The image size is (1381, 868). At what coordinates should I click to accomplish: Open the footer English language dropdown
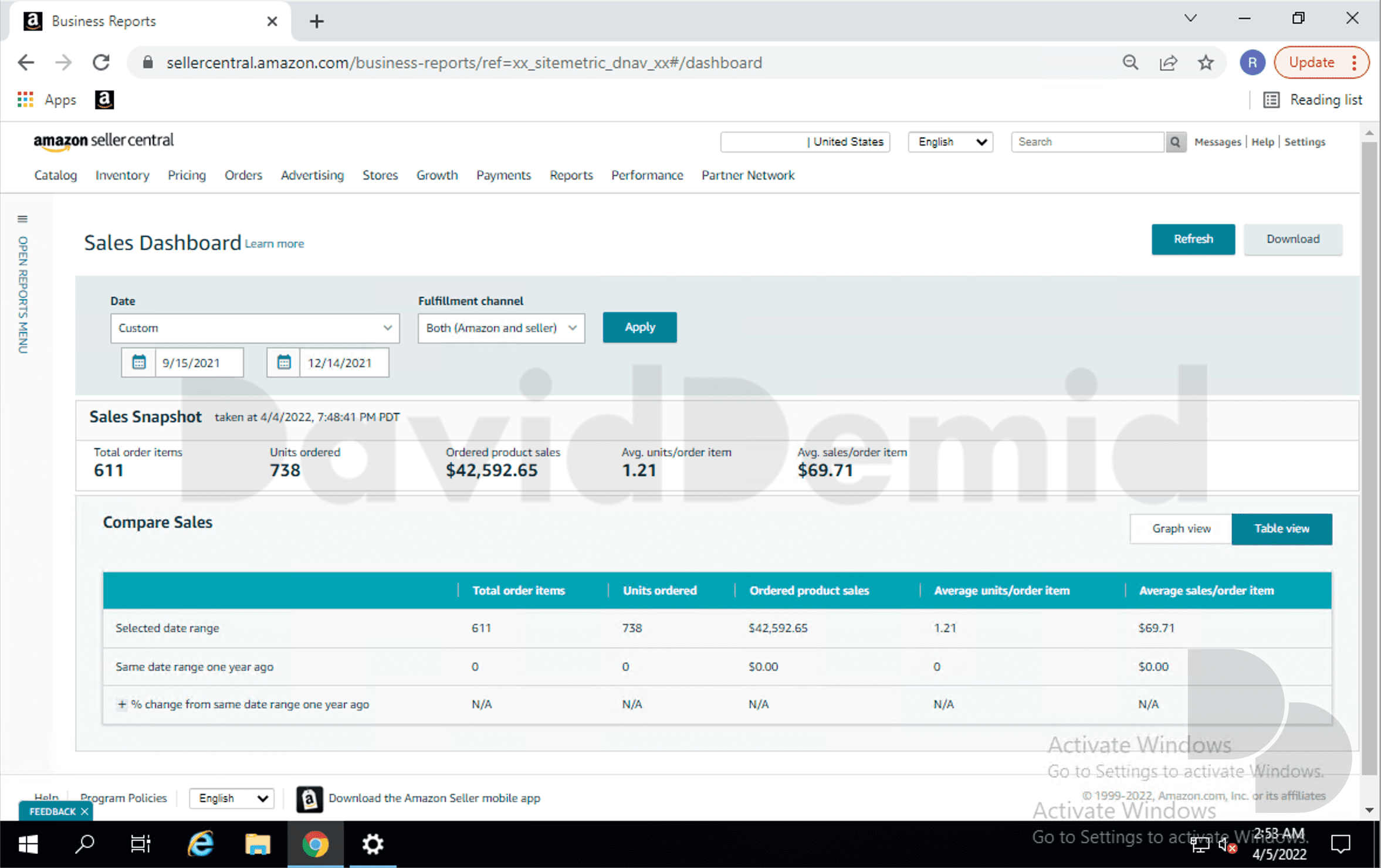click(x=232, y=798)
